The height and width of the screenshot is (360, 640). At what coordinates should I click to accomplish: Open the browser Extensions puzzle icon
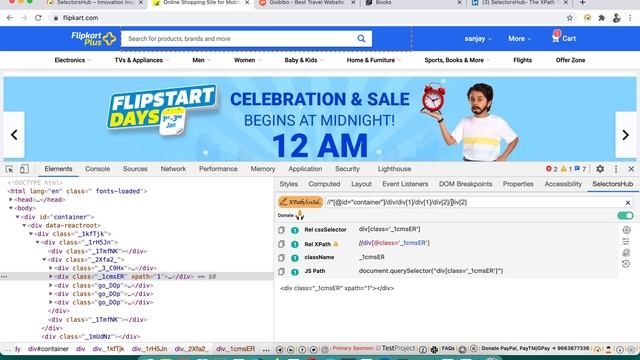601,18
